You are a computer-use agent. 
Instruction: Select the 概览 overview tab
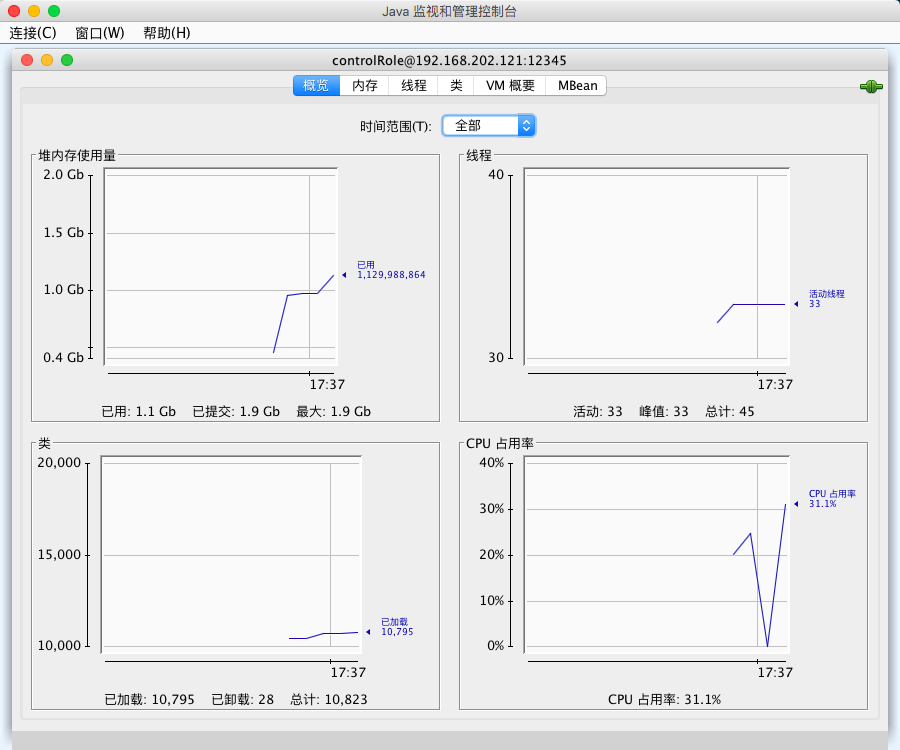pos(316,86)
